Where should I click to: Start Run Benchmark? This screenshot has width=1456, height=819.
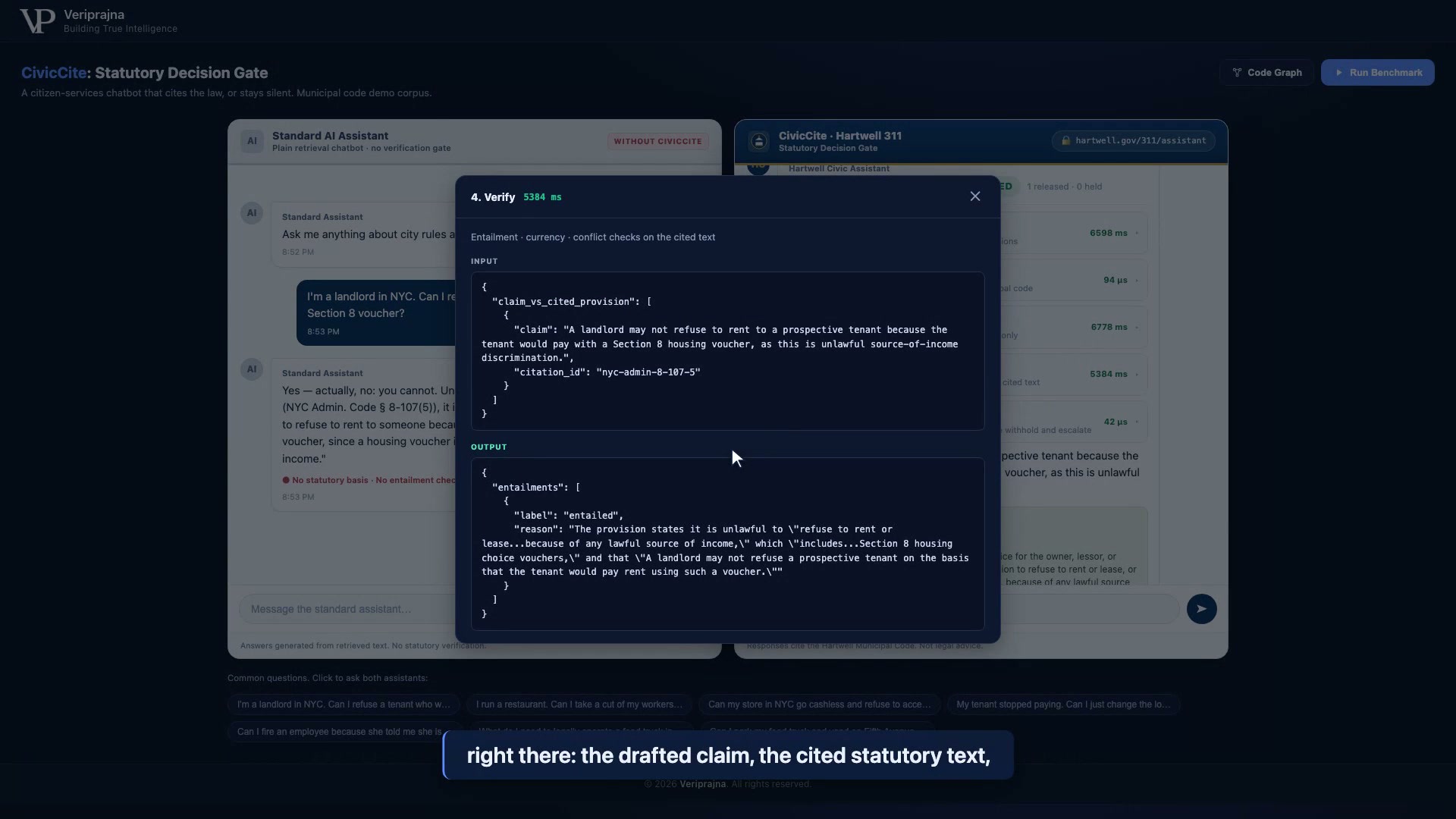click(1378, 73)
